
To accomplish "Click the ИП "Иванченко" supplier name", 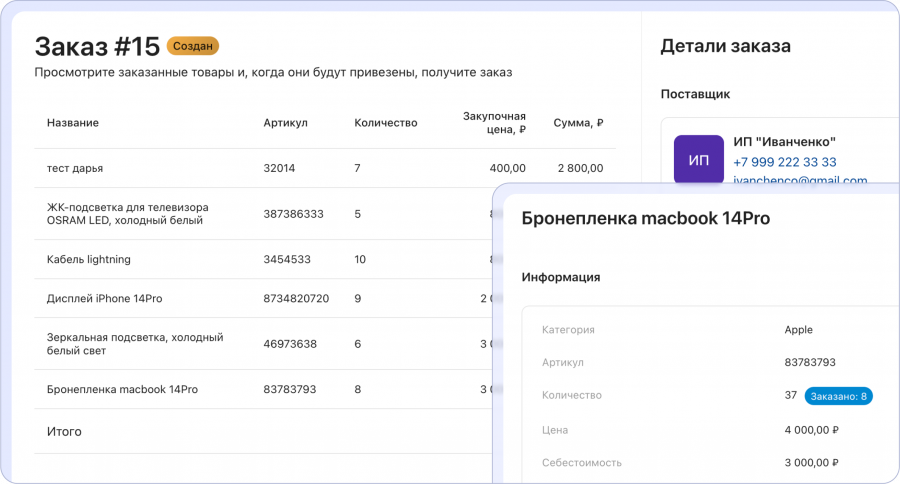I will tap(784, 142).
